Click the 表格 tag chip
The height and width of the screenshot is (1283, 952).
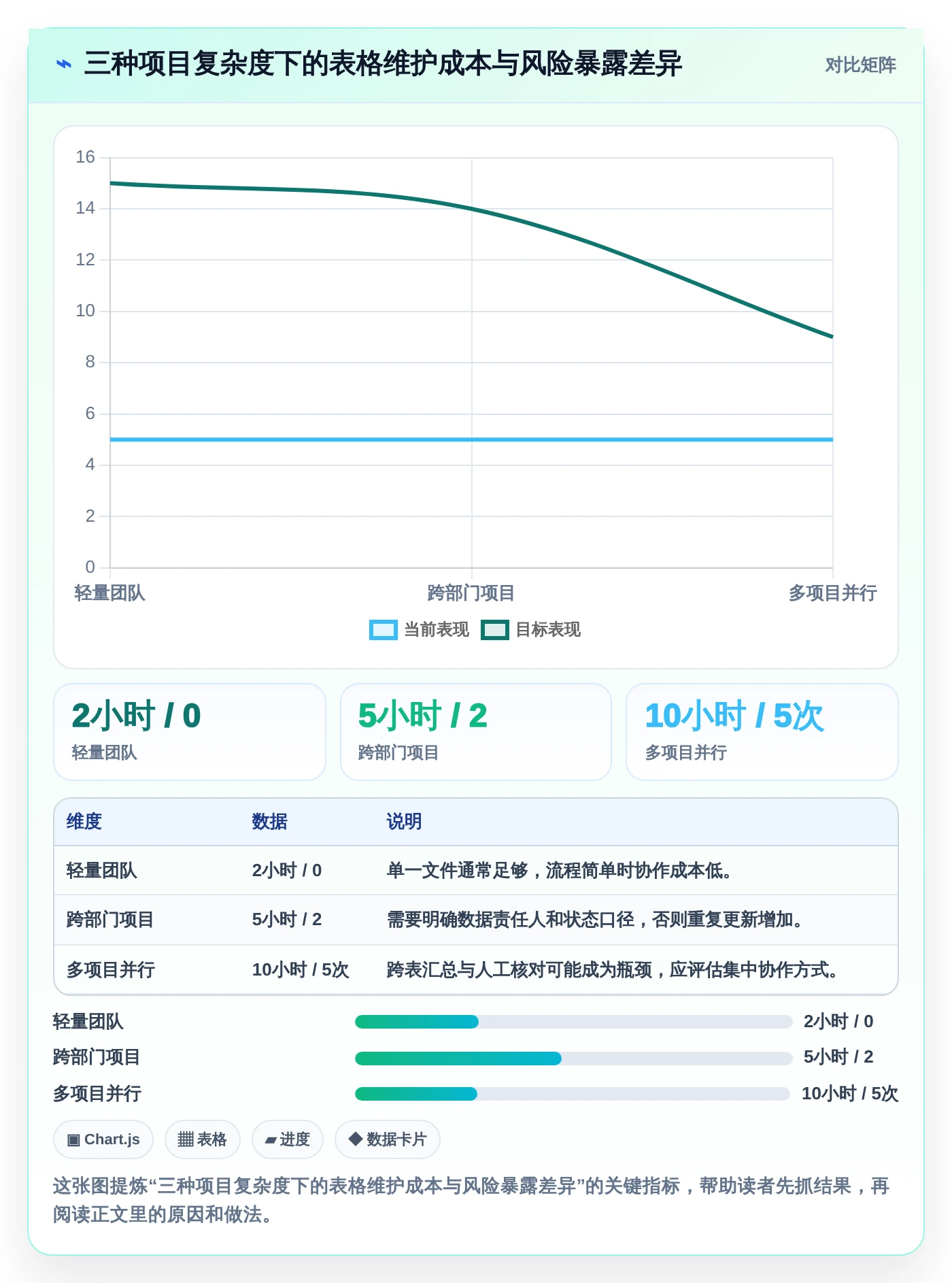point(203,1139)
